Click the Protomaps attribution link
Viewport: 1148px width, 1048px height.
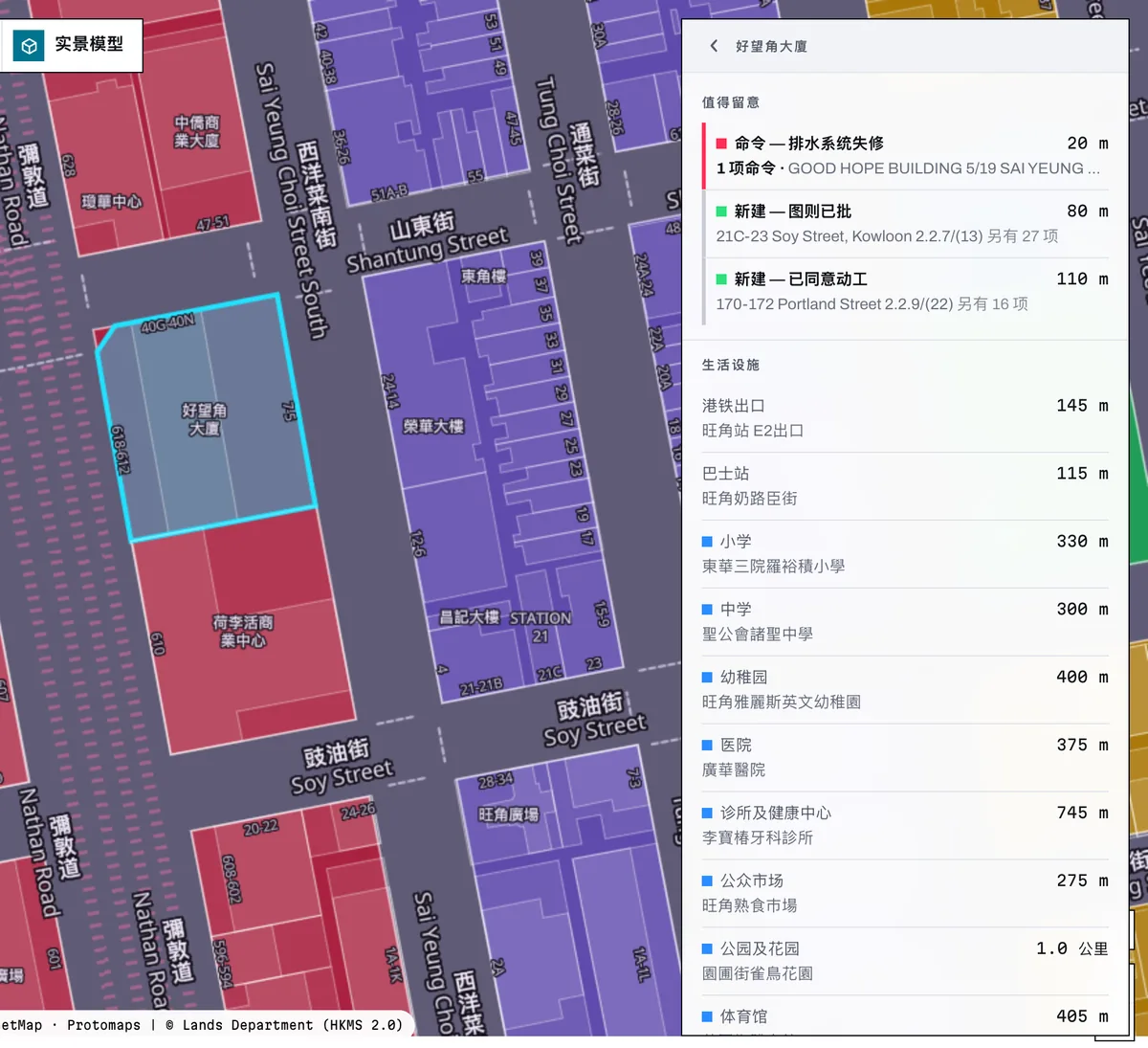click(x=103, y=1025)
